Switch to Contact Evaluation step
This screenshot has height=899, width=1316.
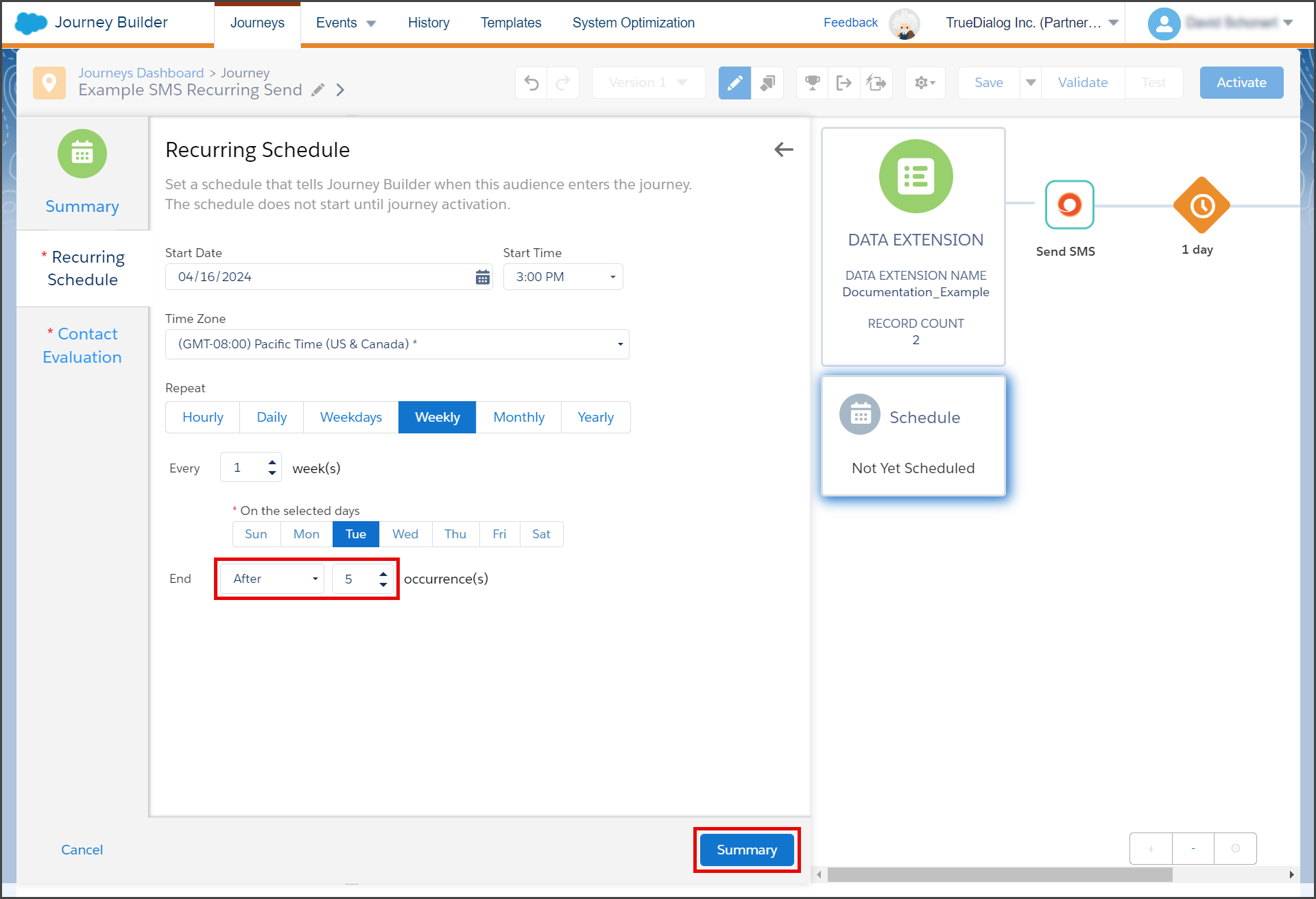[x=82, y=346]
